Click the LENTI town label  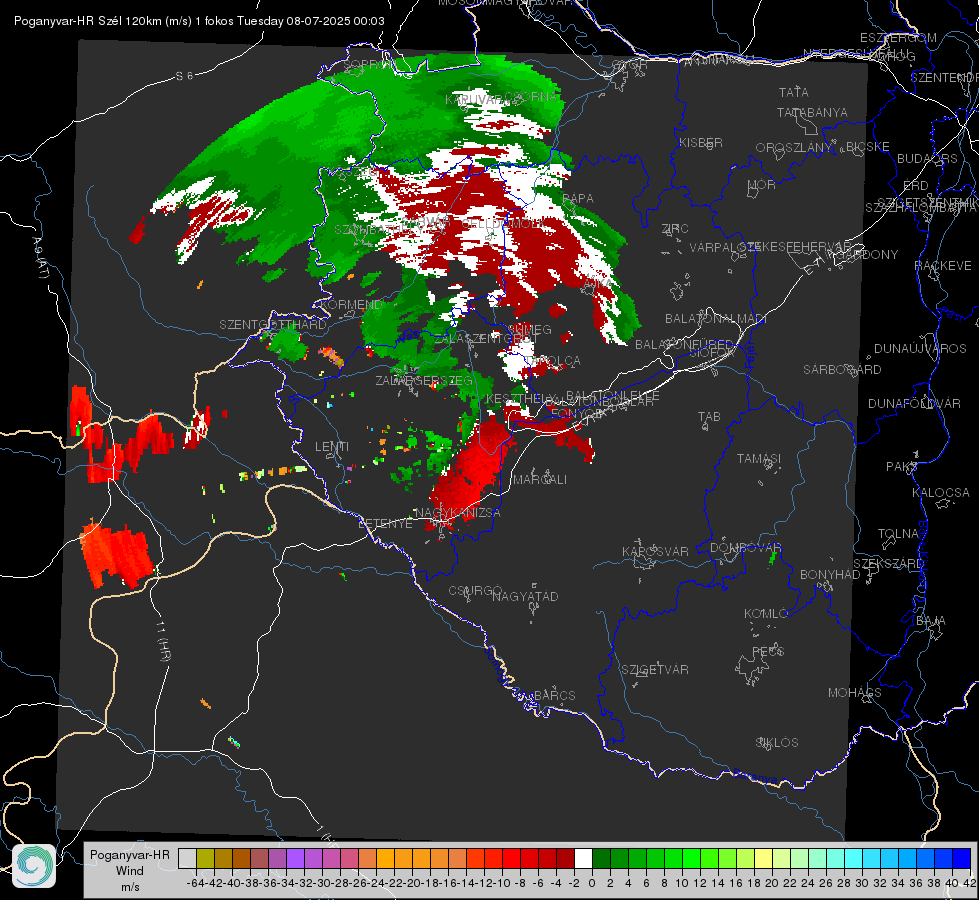point(332,447)
